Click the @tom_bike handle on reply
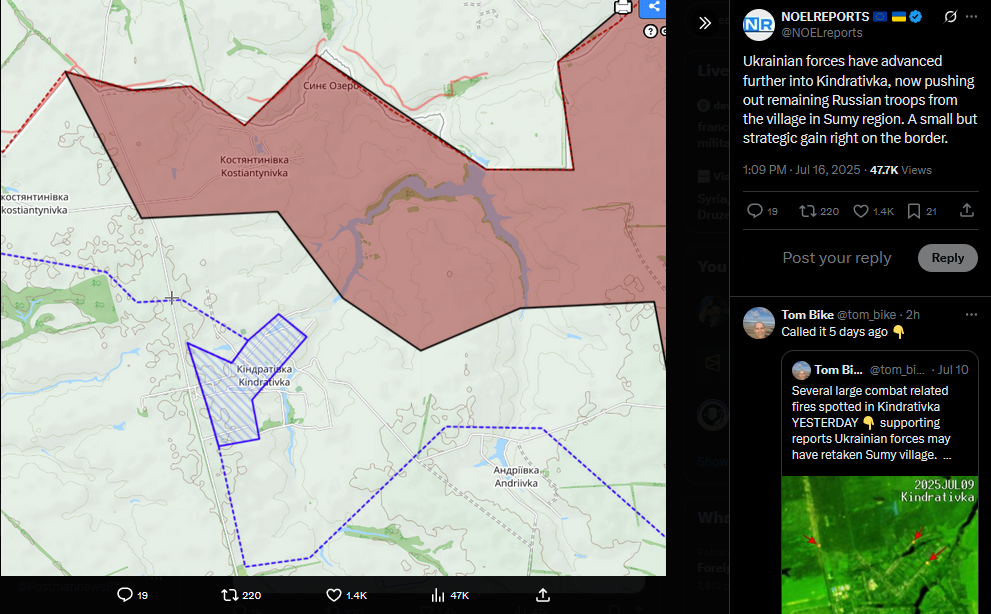Viewport: 991px width, 614px height. pos(866,315)
